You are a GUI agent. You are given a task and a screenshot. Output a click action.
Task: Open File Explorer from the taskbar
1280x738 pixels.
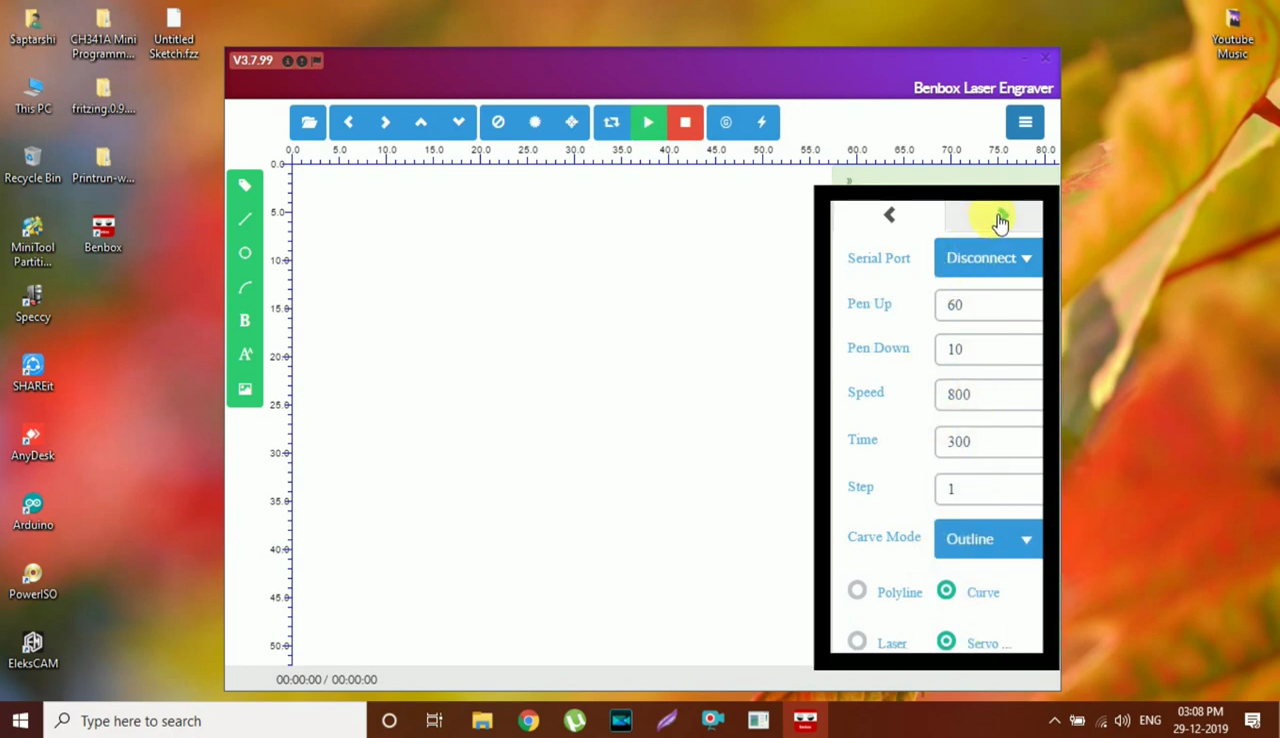(482, 720)
